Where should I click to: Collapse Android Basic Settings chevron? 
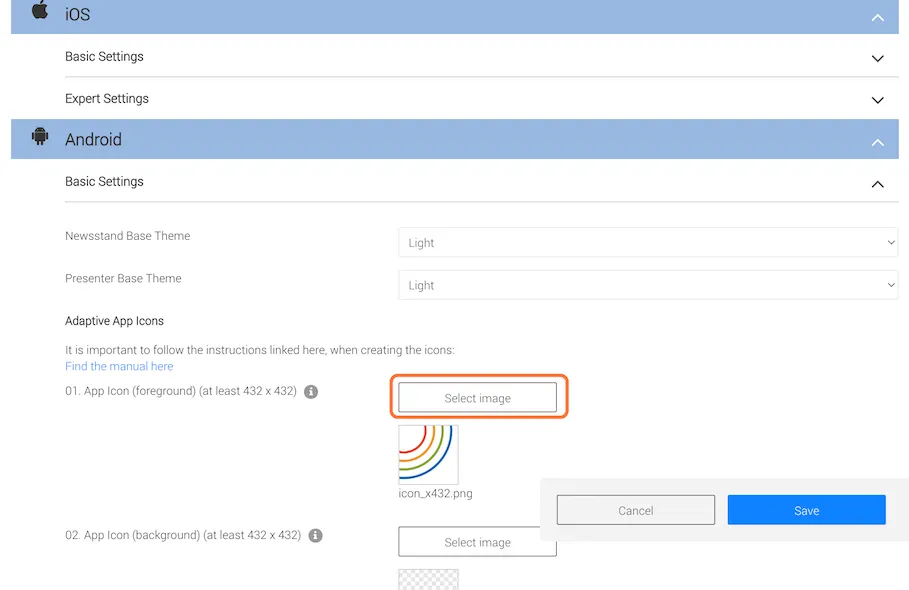point(878,184)
